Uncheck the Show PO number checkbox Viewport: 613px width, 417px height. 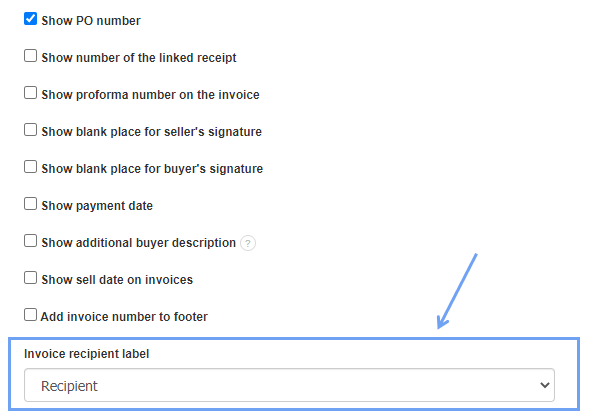click(x=31, y=19)
